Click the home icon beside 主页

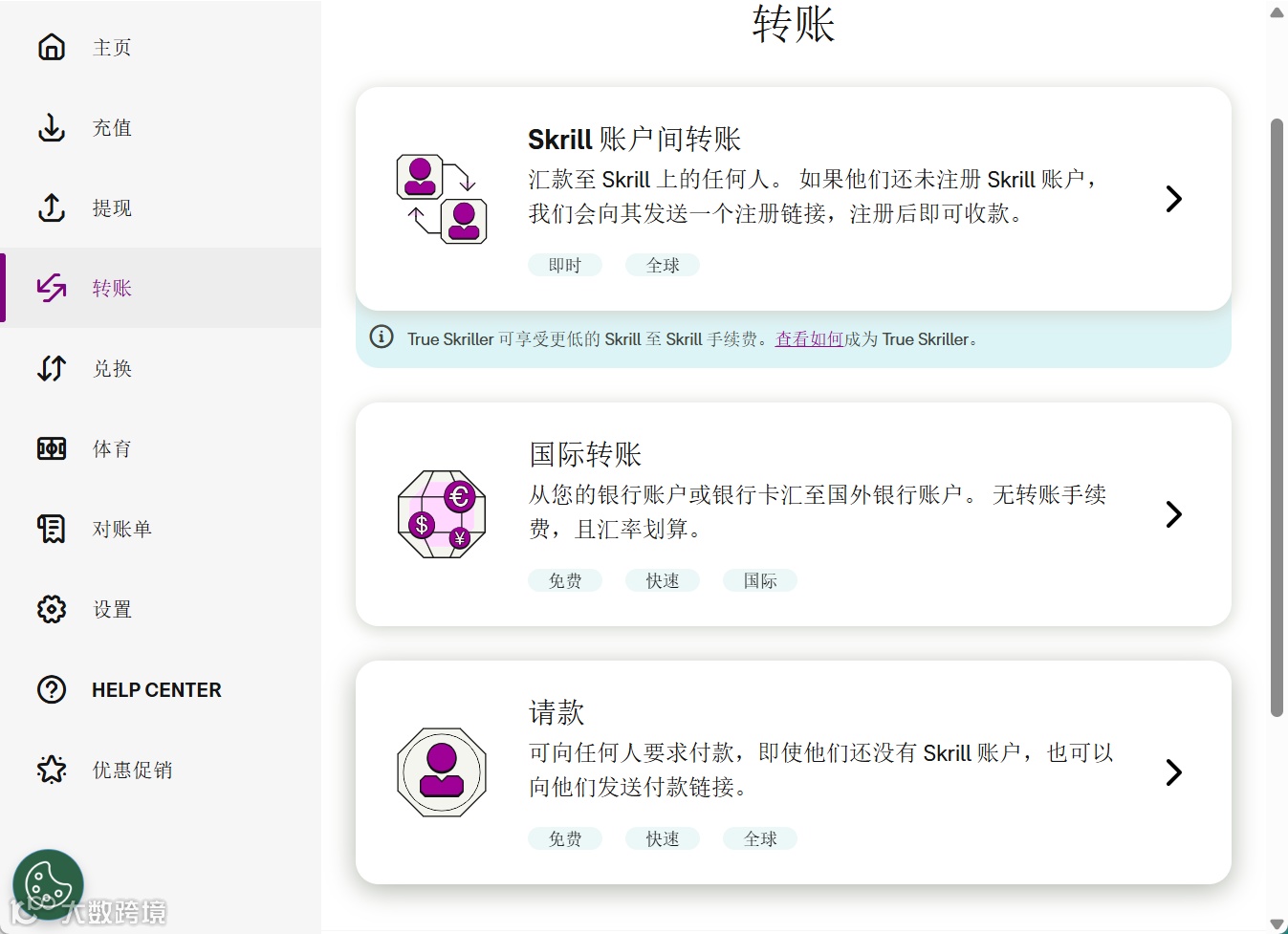pos(52,47)
